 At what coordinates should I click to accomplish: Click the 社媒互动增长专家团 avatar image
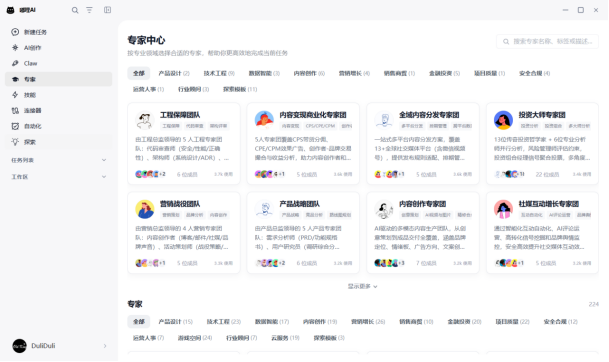click(x=503, y=209)
